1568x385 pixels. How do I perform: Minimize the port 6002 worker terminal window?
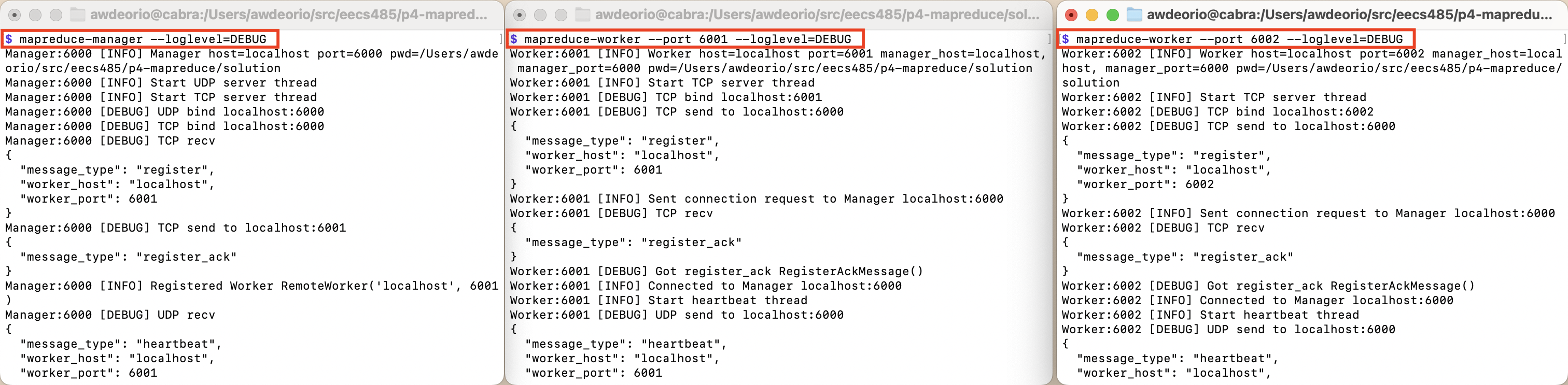(x=1093, y=15)
